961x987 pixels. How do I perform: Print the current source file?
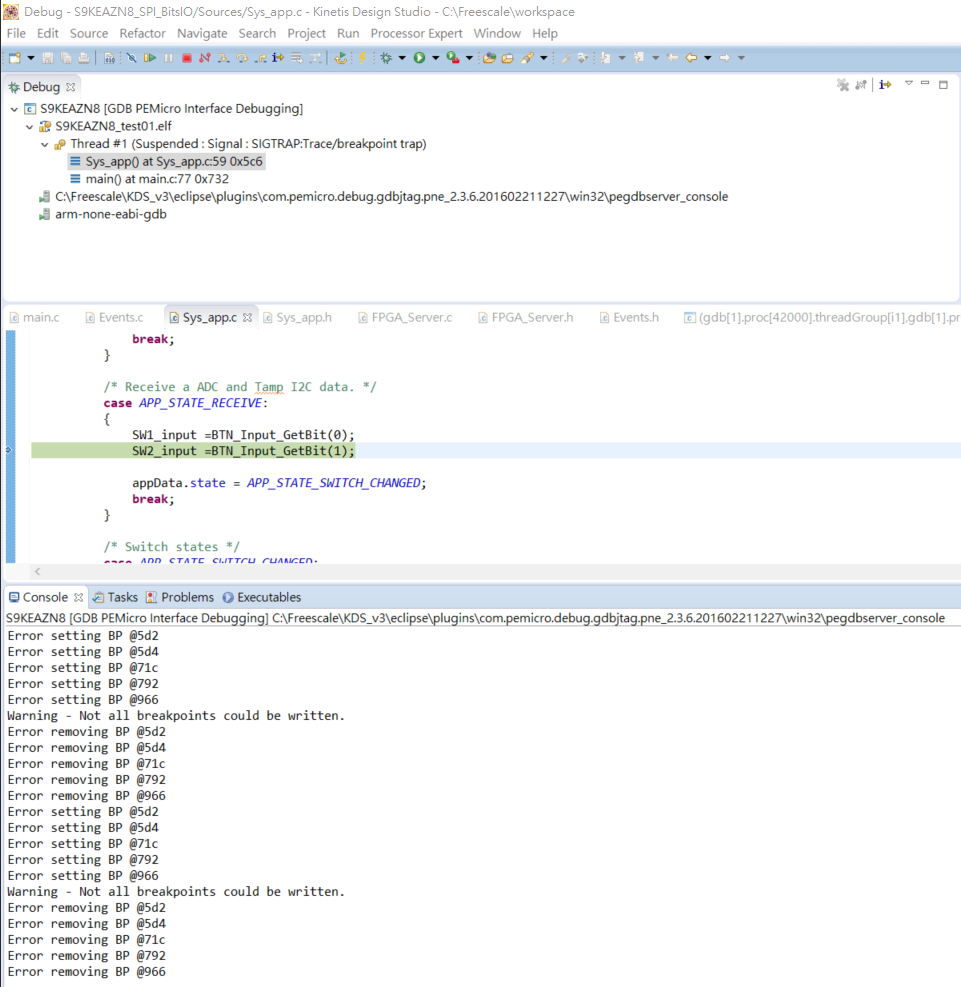pos(83,57)
